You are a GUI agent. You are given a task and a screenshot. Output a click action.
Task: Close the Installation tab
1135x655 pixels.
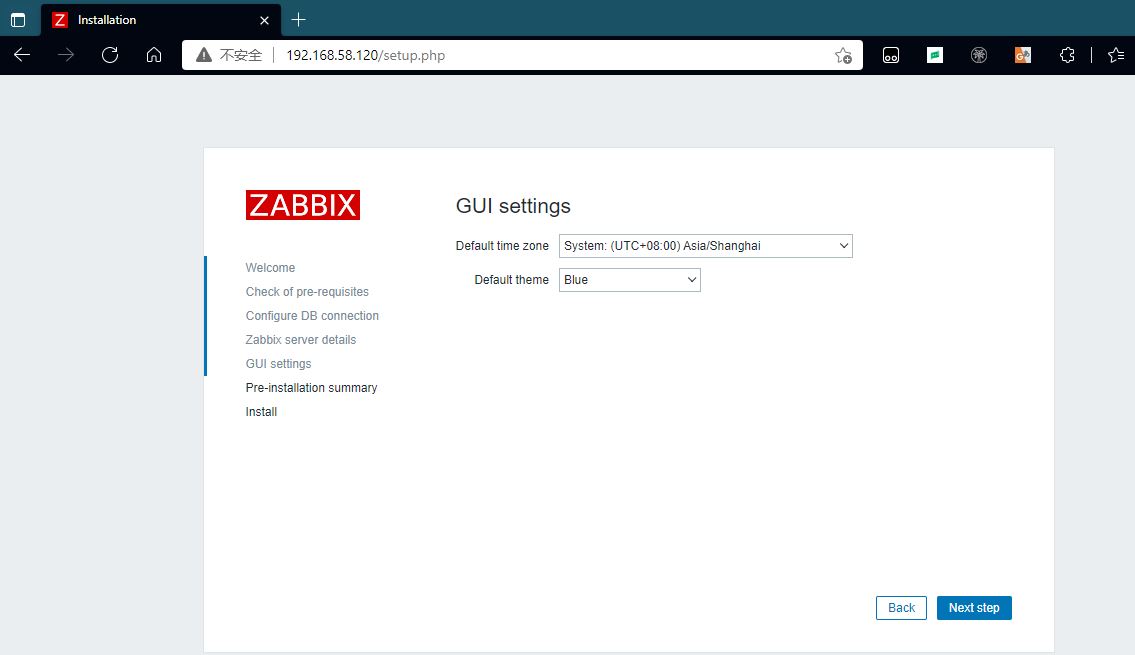pos(264,20)
